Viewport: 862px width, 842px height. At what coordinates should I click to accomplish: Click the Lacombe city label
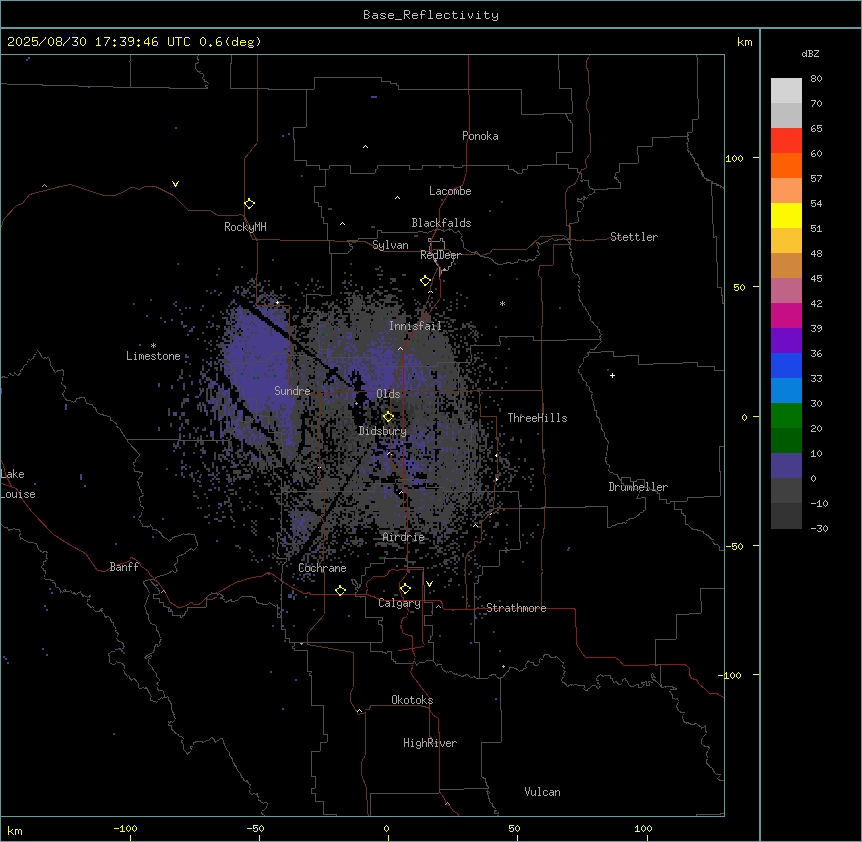(x=450, y=191)
